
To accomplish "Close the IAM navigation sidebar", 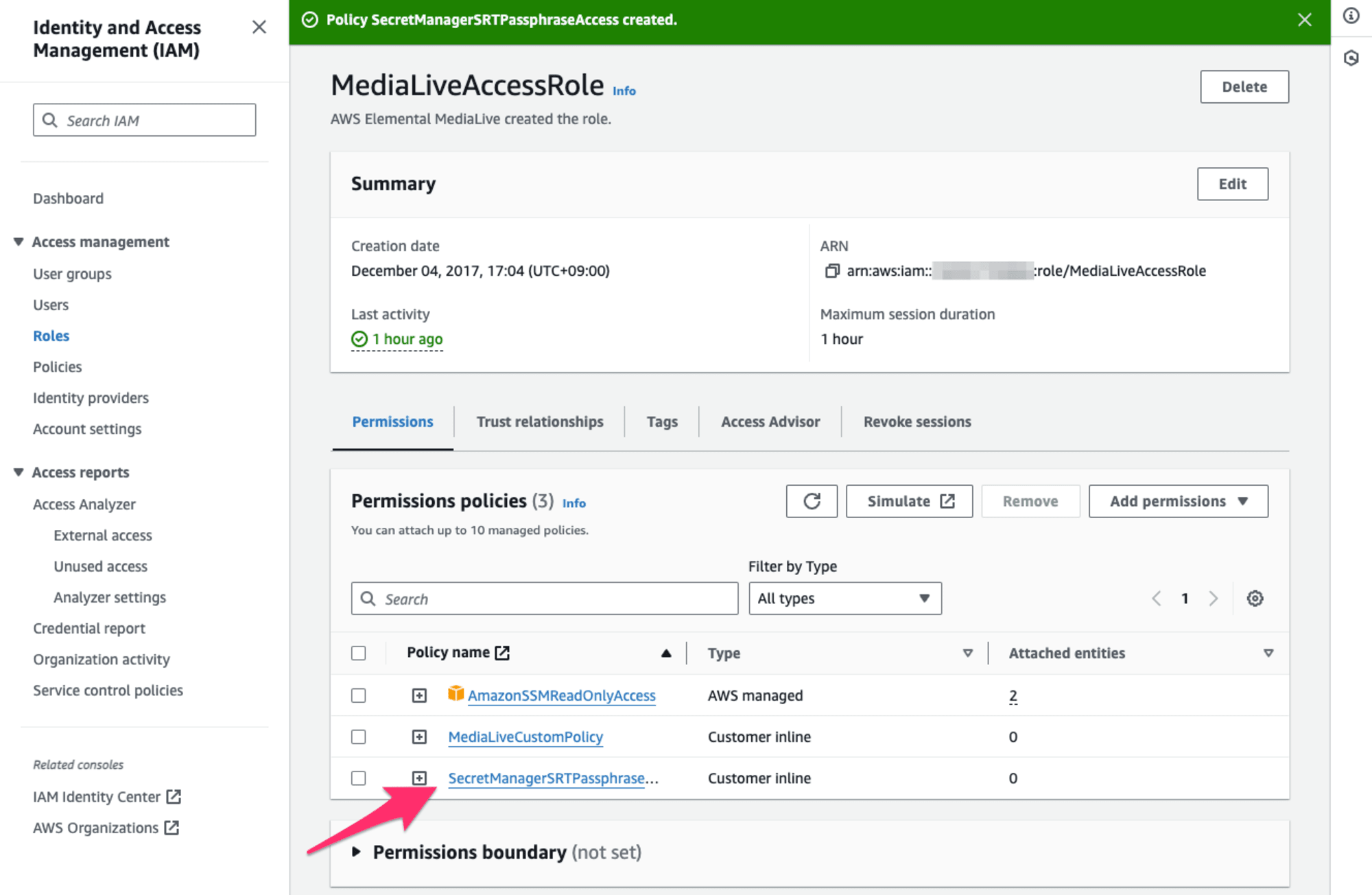I will click(x=259, y=27).
